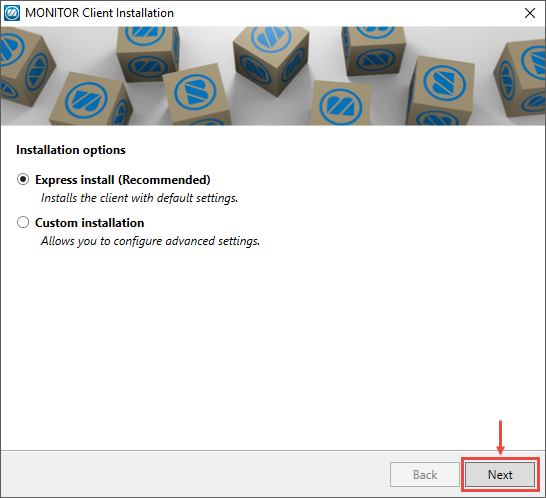Go to previous step with Back button
The width and height of the screenshot is (546, 498).
click(x=425, y=474)
